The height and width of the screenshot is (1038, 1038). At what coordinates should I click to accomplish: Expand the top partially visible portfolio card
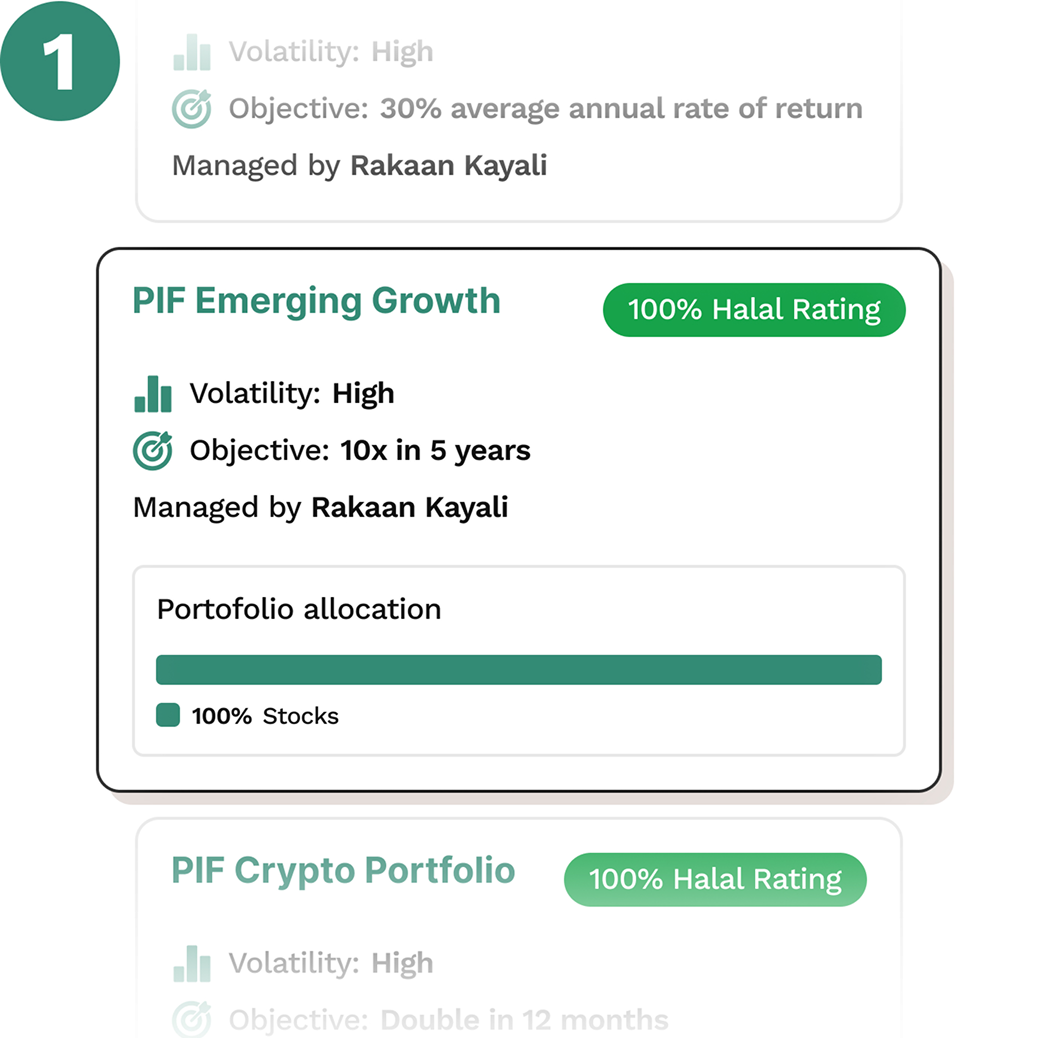(520, 110)
